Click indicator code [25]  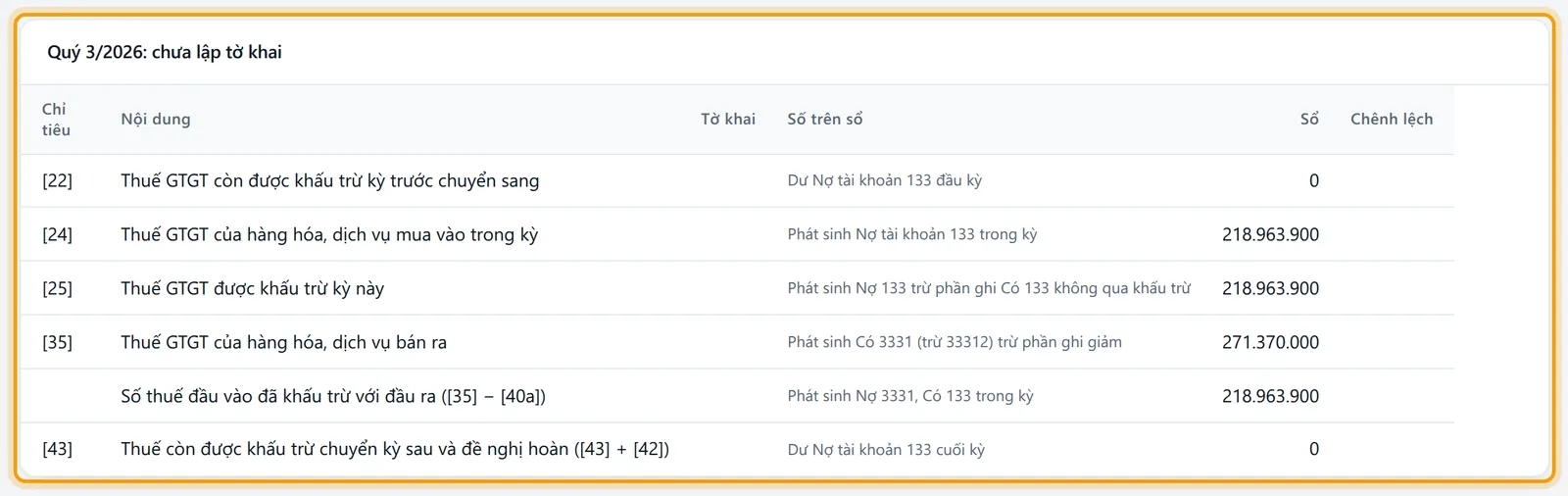(x=57, y=288)
